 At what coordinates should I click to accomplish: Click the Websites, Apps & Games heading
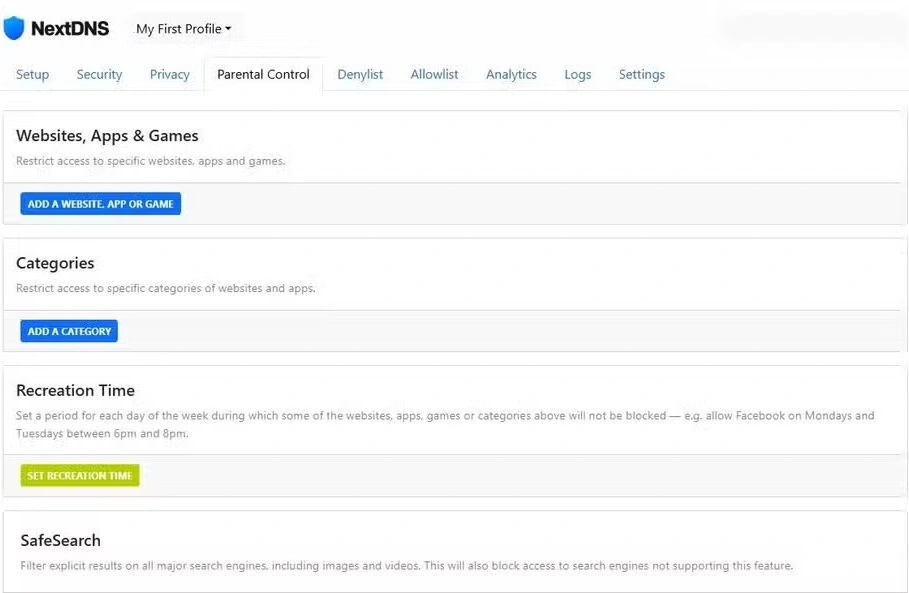[x=107, y=136]
